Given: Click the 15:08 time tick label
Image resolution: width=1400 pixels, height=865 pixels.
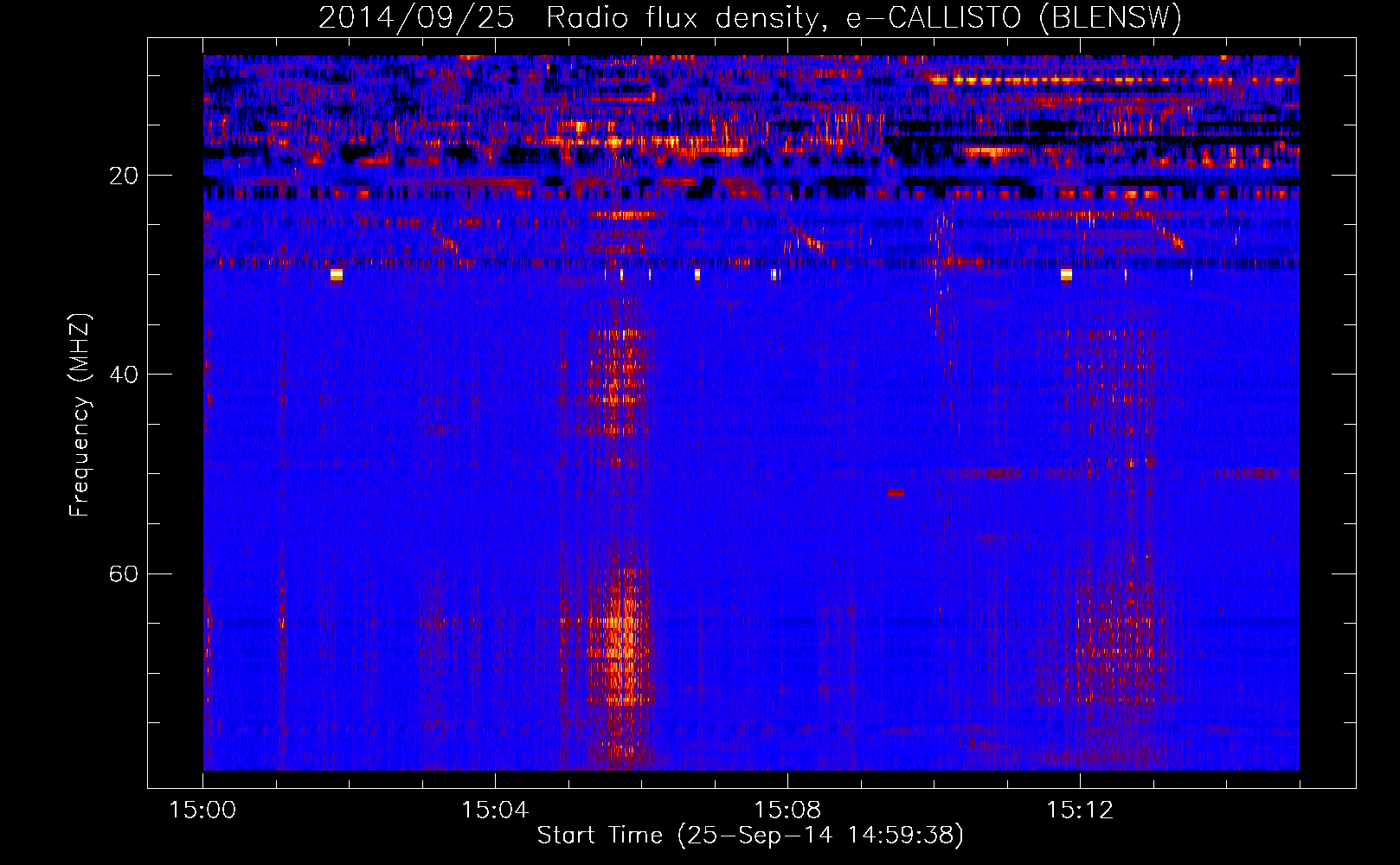Looking at the screenshot, I should [787, 811].
